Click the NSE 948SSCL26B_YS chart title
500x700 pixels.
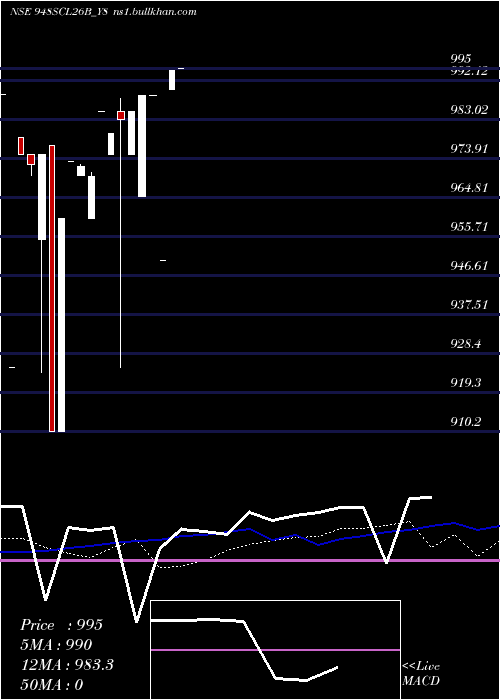tap(58, 12)
